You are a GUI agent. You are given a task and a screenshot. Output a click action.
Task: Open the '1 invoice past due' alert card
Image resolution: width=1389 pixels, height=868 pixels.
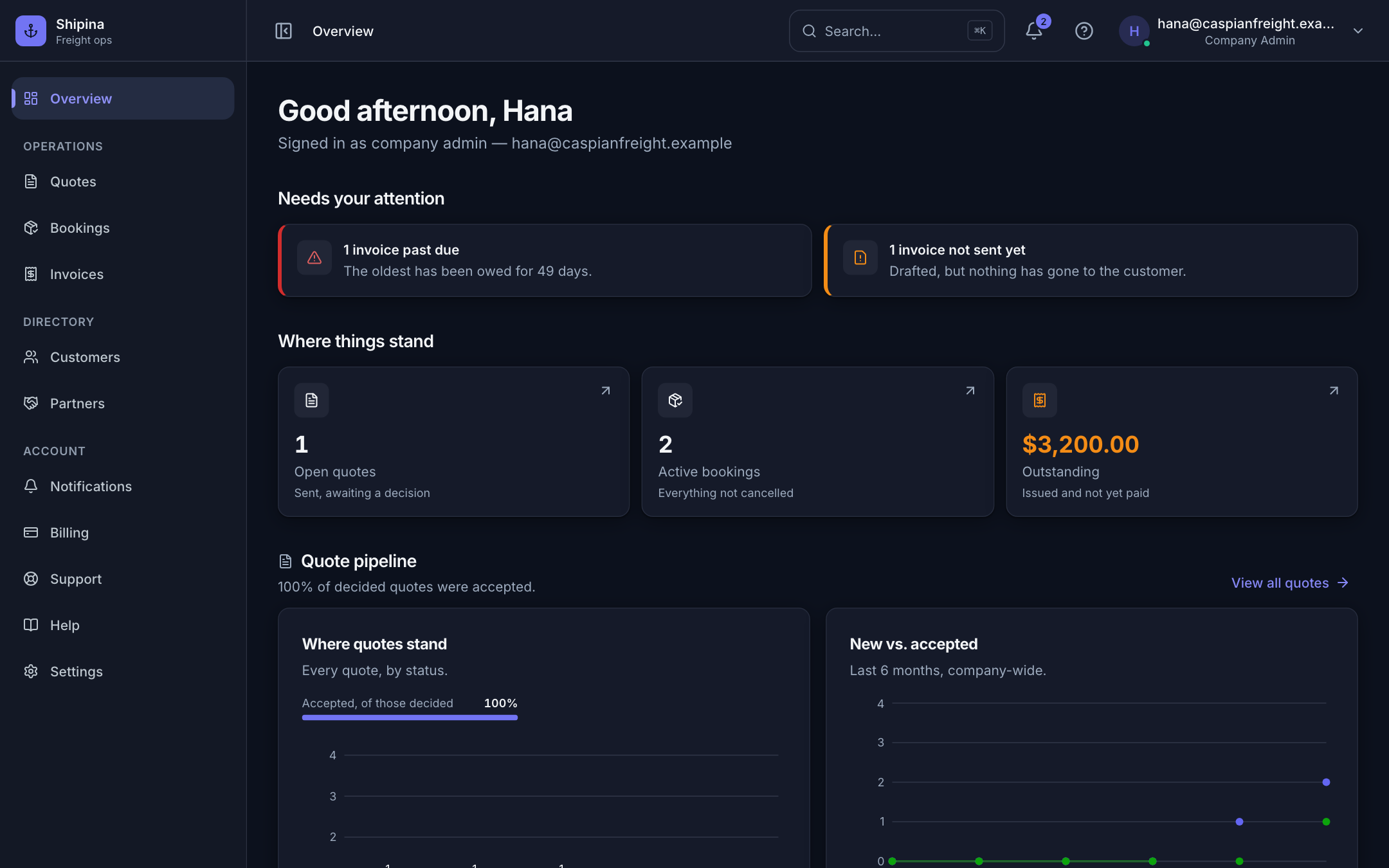(x=545, y=260)
